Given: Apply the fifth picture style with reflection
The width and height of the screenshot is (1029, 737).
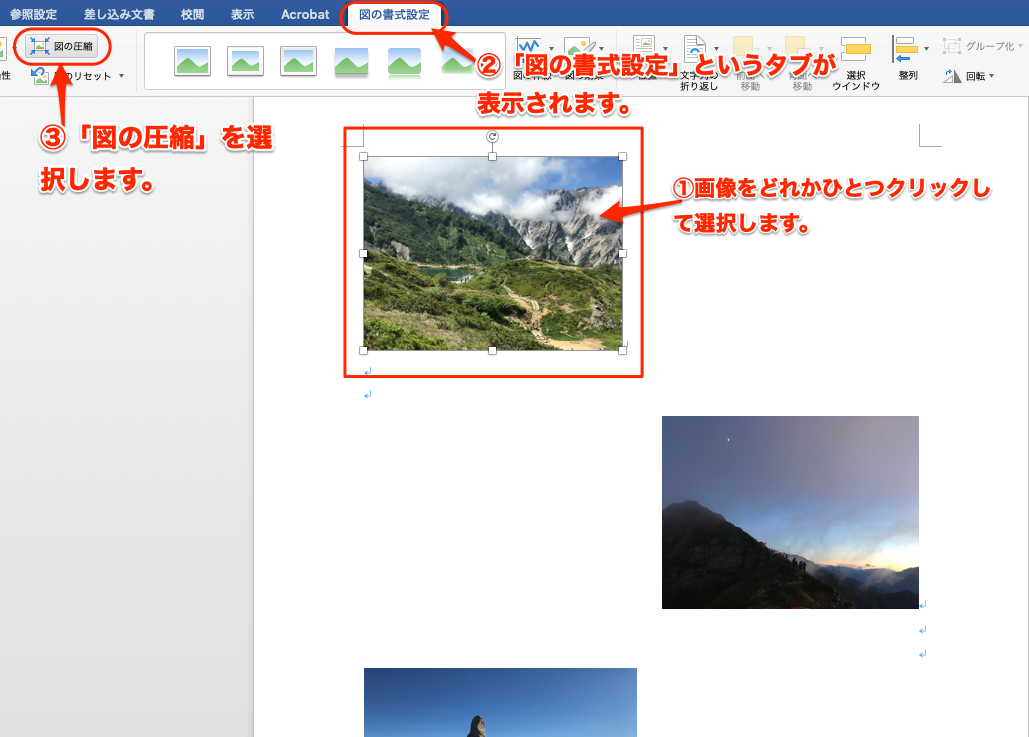Looking at the screenshot, I should tap(404, 62).
